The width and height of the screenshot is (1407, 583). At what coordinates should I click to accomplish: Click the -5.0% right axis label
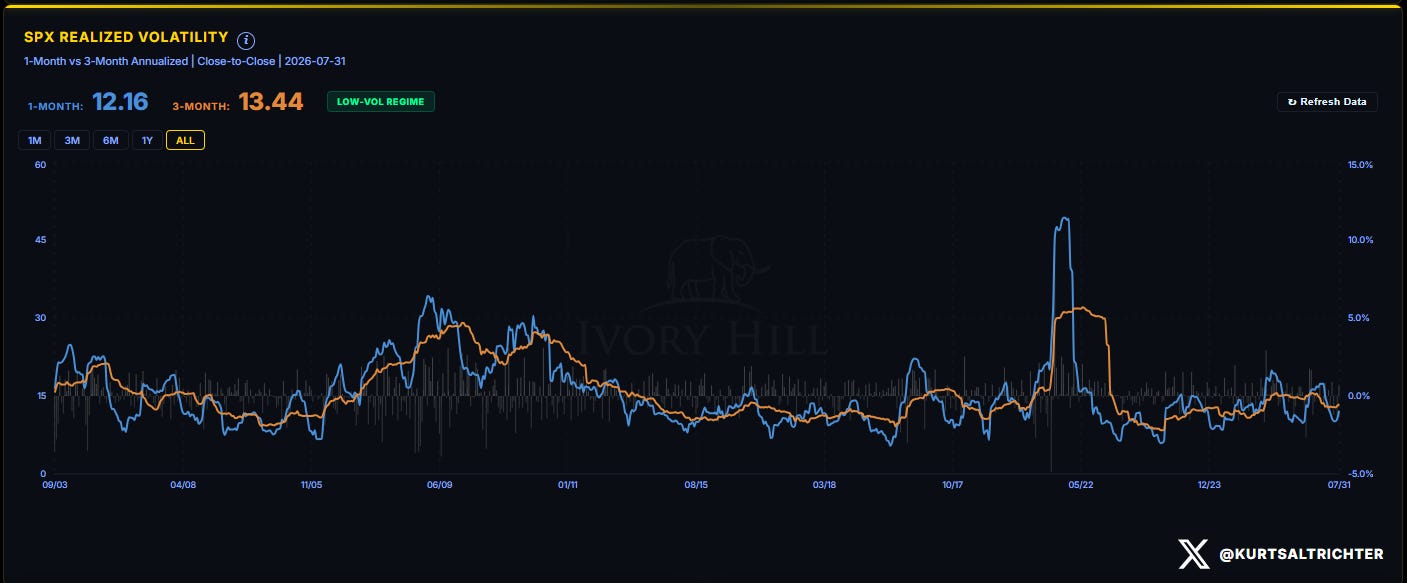[x=1361, y=473]
